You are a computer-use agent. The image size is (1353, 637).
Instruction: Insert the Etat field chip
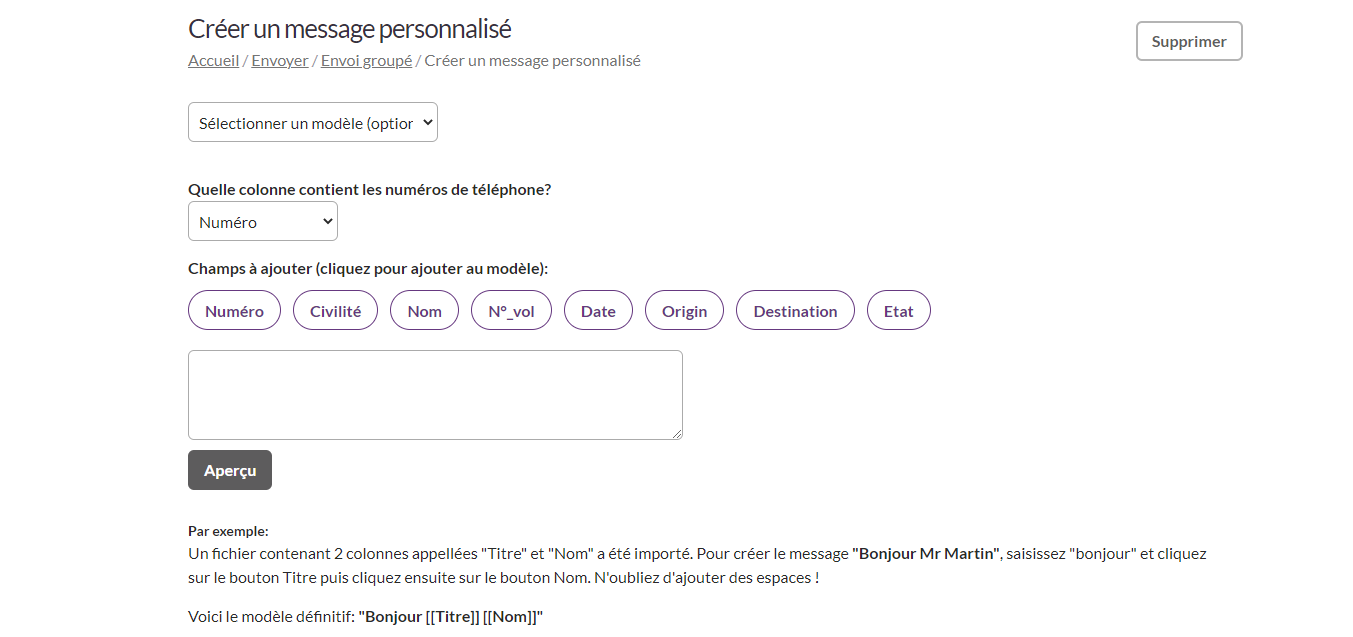coord(898,311)
